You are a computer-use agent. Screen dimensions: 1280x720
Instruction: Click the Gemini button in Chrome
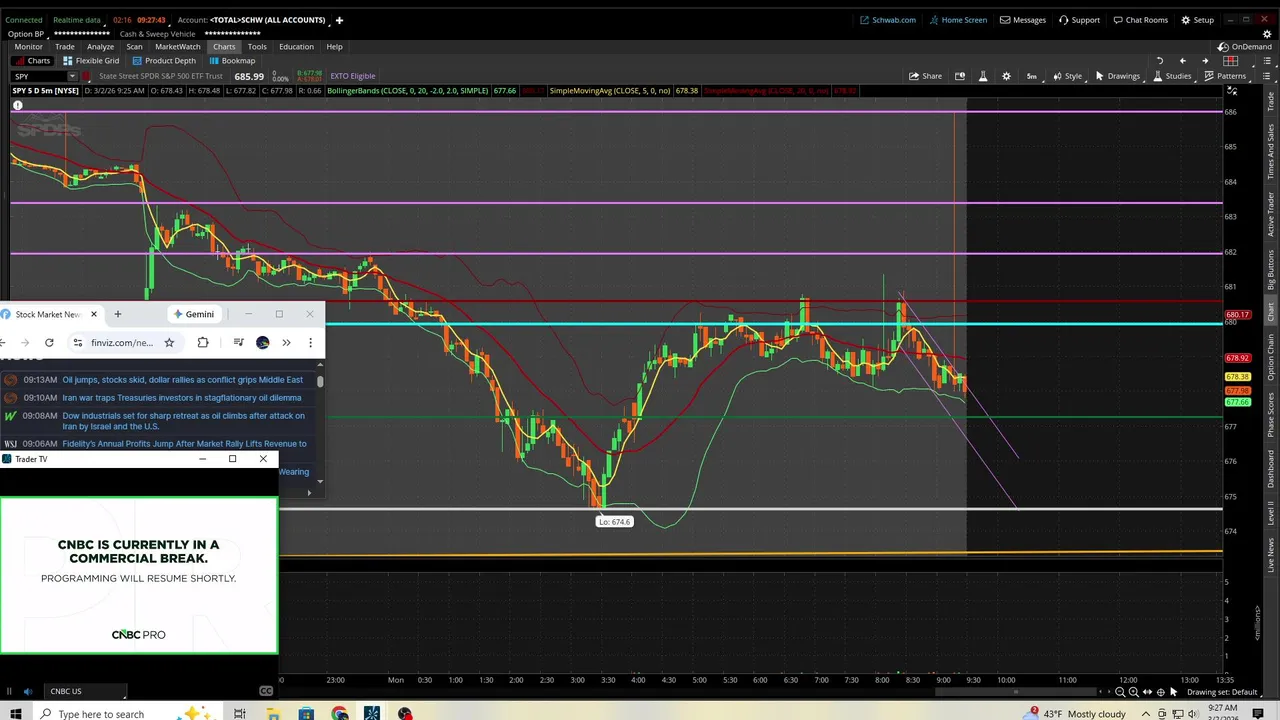click(194, 314)
